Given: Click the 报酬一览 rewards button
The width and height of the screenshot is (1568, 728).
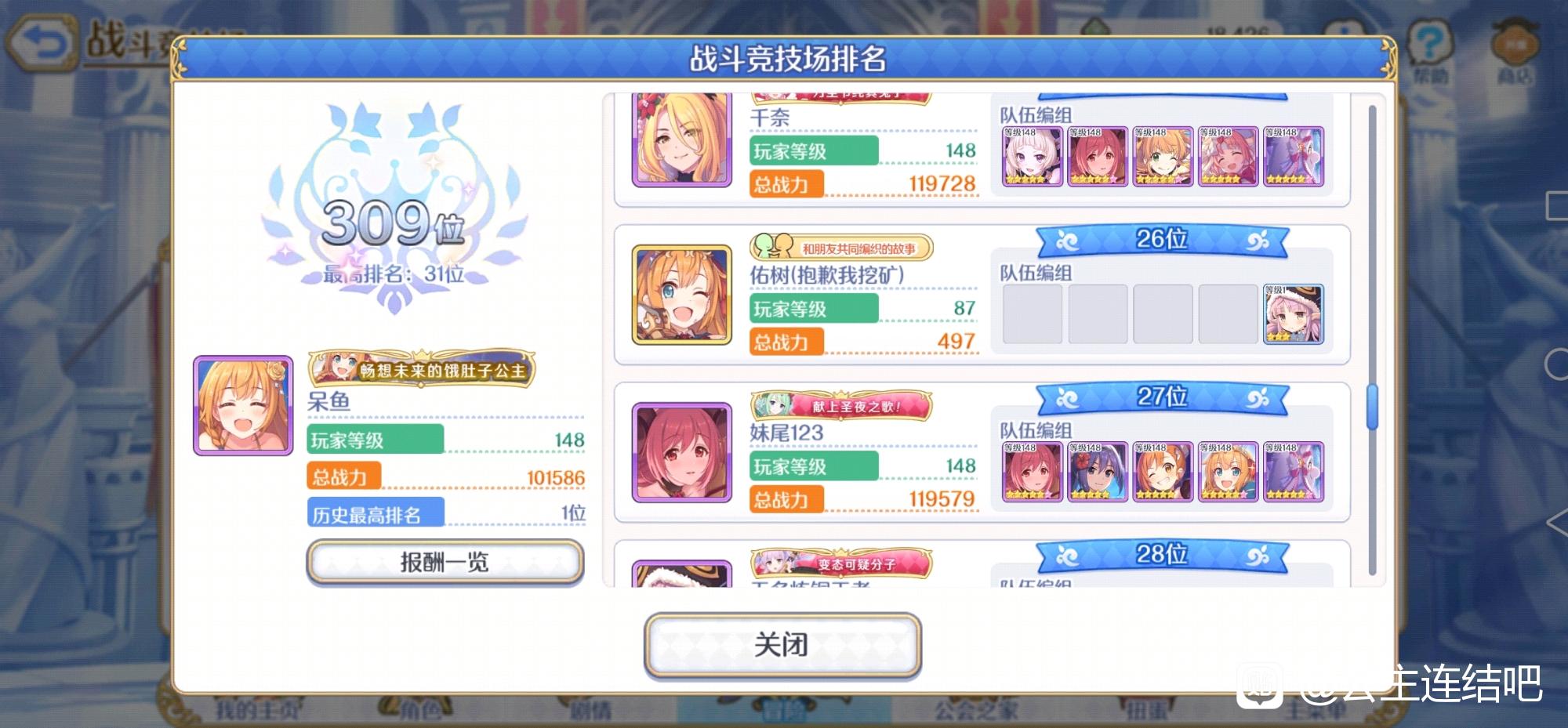Looking at the screenshot, I should tap(445, 562).
